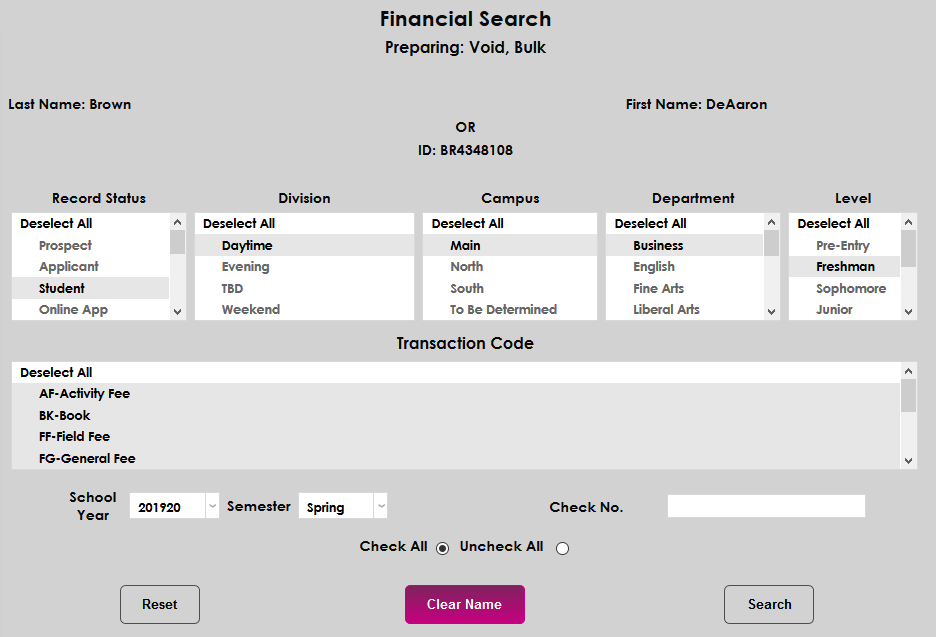Toggle the Student record status option
This screenshot has width=936, height=637.
[62, 288]
